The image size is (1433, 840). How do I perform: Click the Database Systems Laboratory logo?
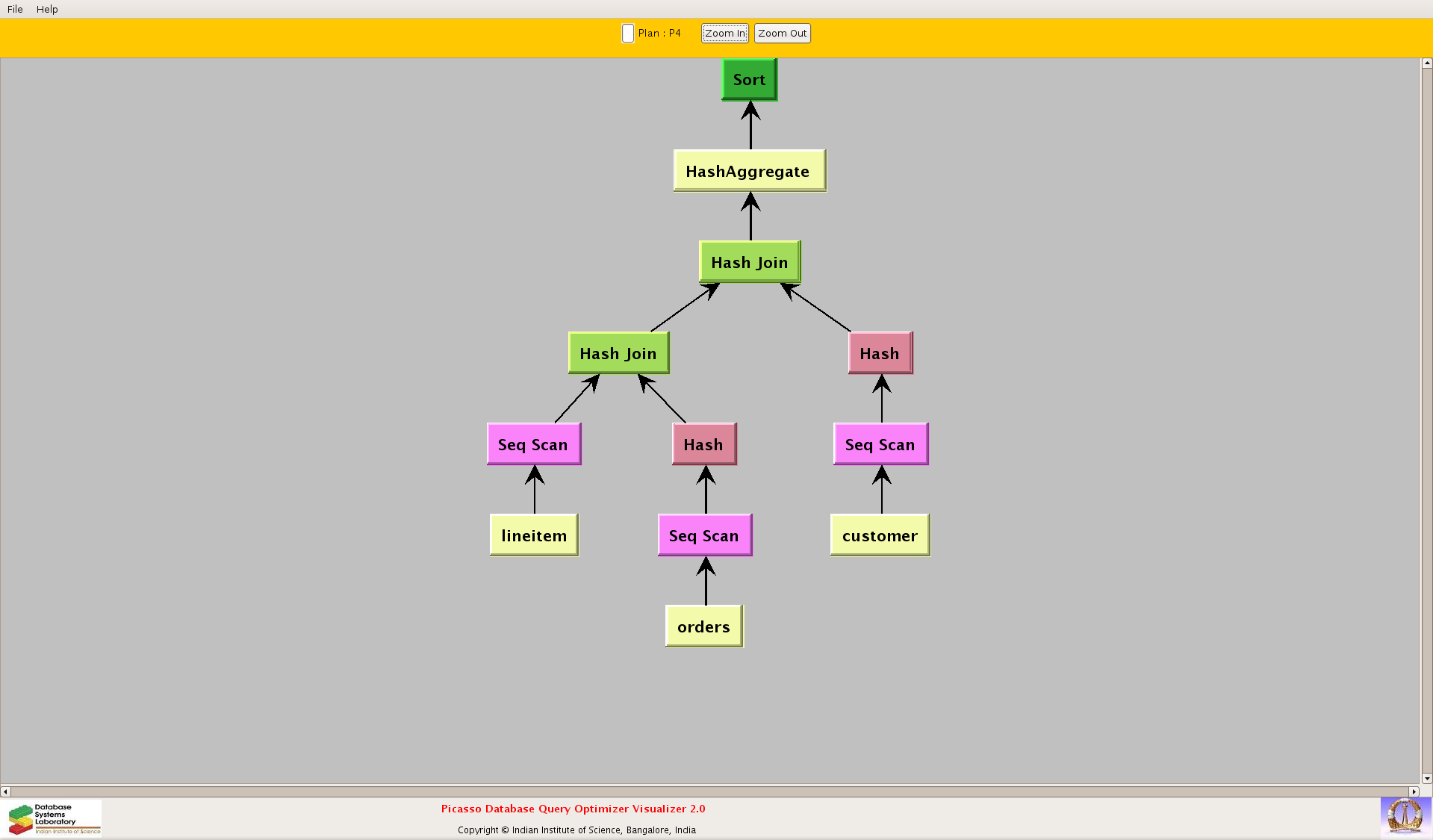[54, 818]
